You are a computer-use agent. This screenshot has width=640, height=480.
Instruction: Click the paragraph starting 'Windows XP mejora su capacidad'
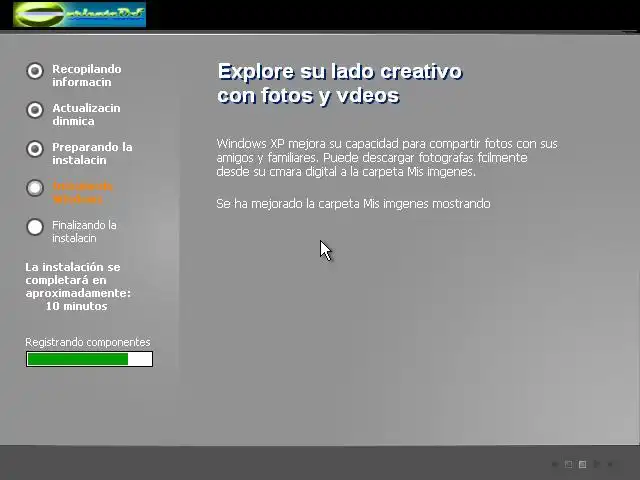387,158
